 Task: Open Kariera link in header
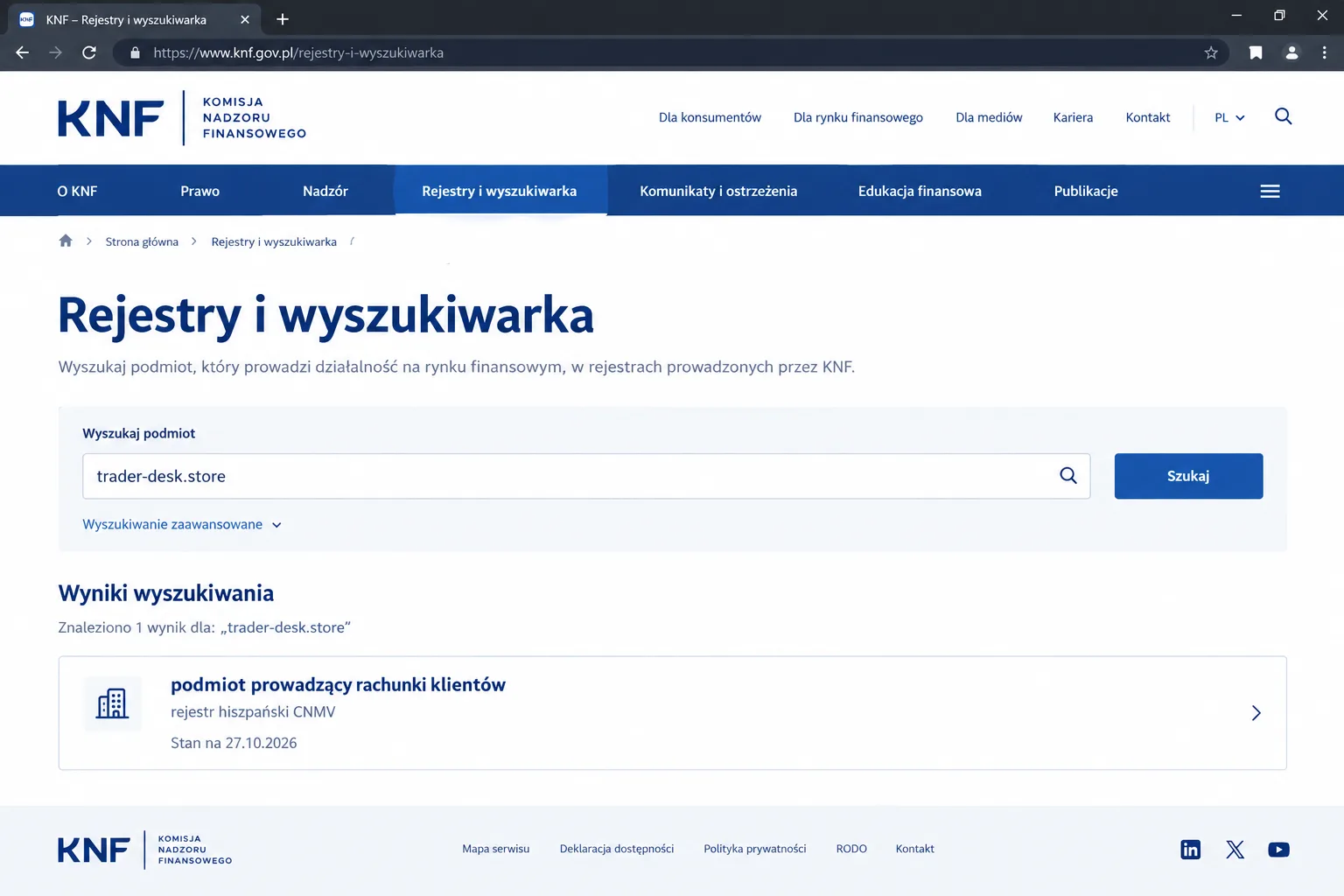tap(1073, 117)
